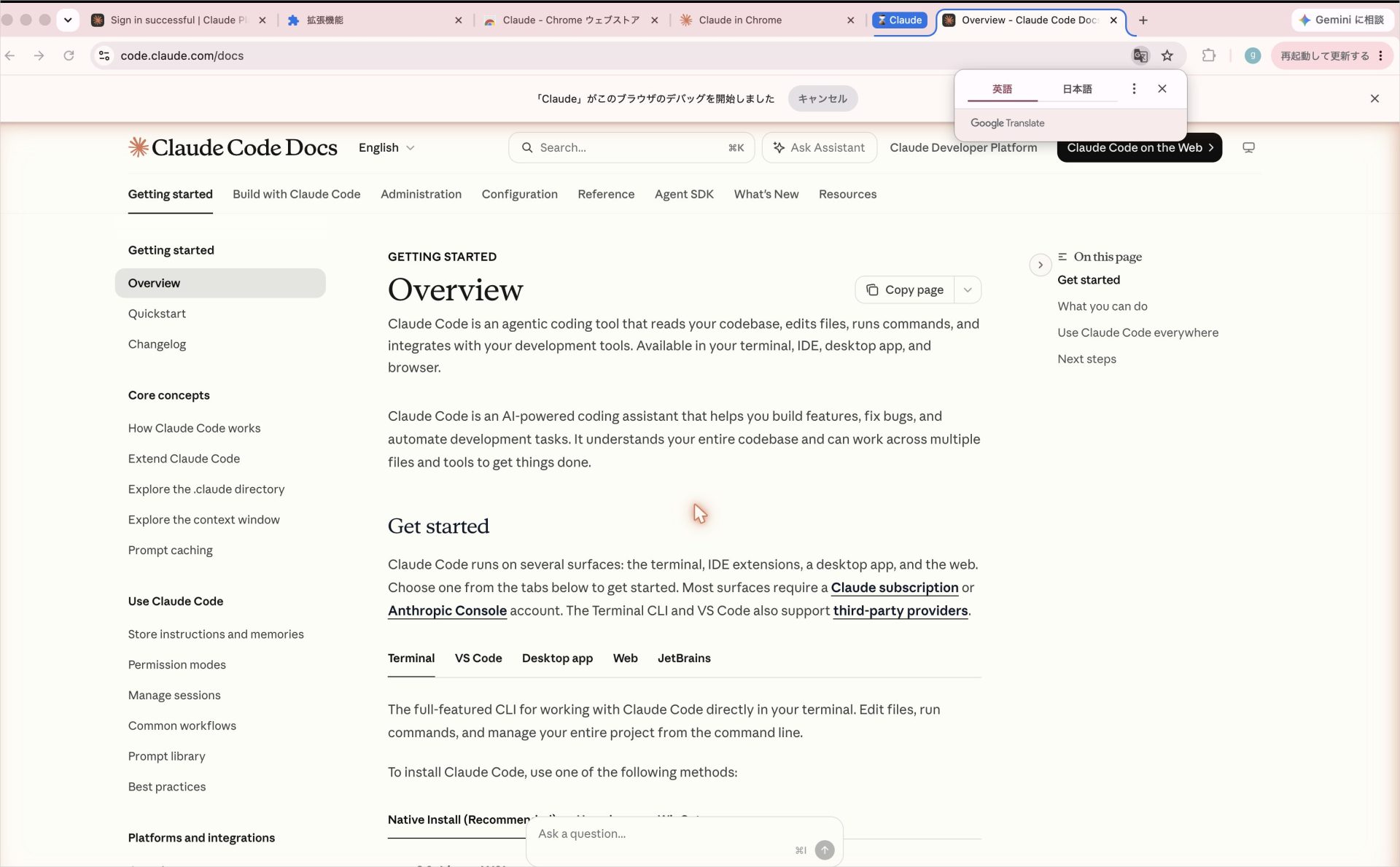Select English in the translate popup
1400x867 pixels.
1002,89
